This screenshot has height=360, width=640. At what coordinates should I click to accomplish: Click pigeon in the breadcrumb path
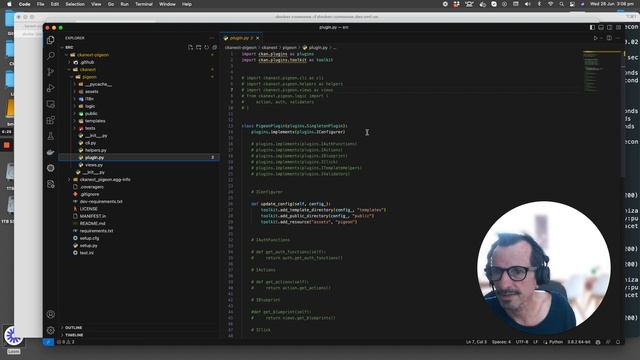click(x=289, y=47)
